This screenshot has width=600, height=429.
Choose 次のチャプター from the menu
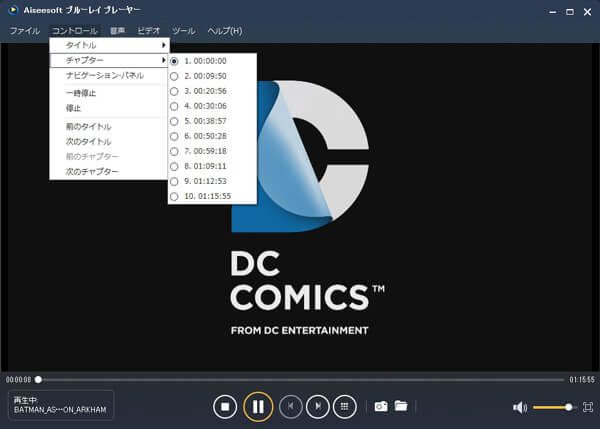coord(92,172)
